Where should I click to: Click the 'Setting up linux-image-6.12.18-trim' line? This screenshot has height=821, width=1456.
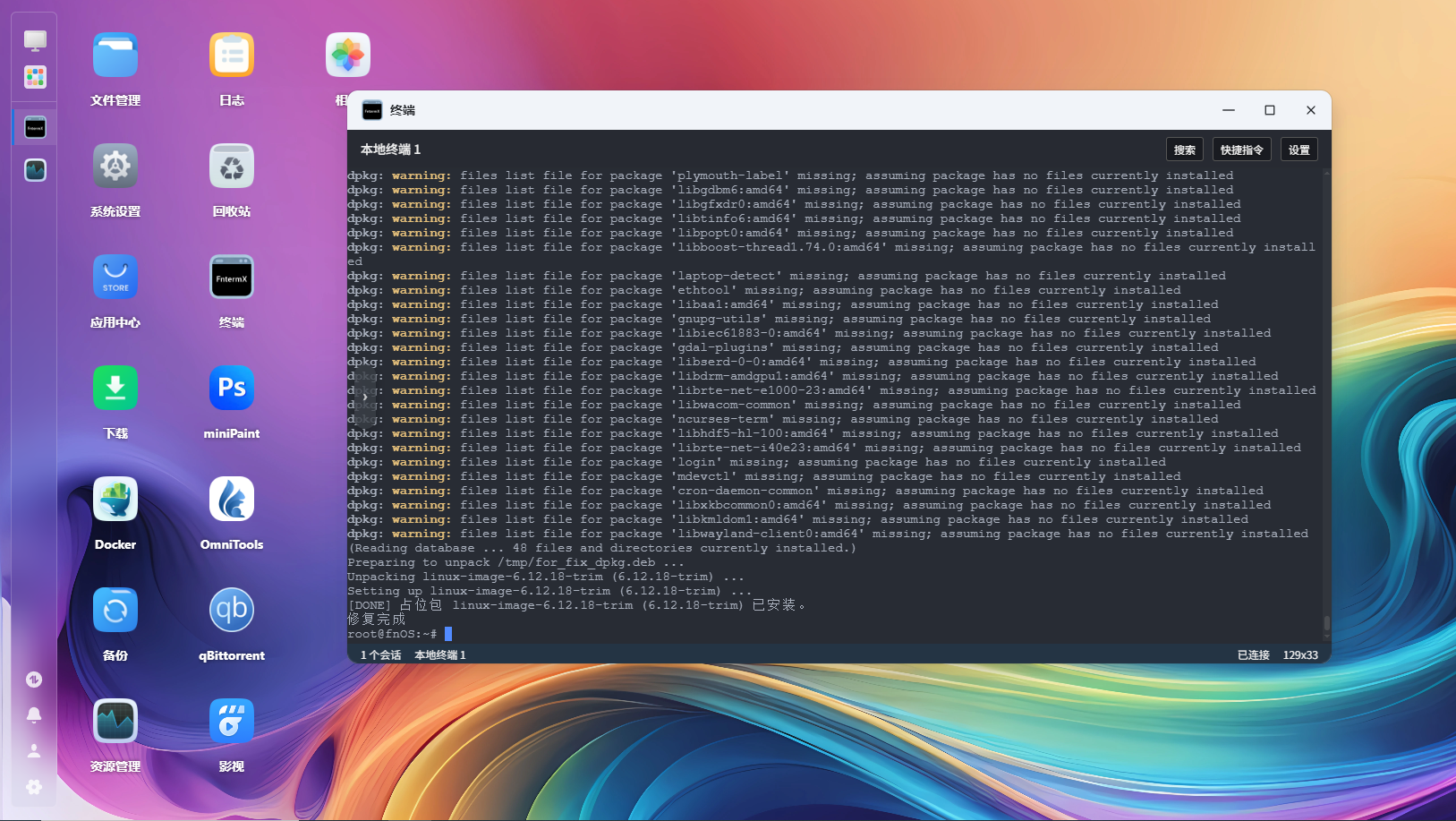click(x=549, y=591)
